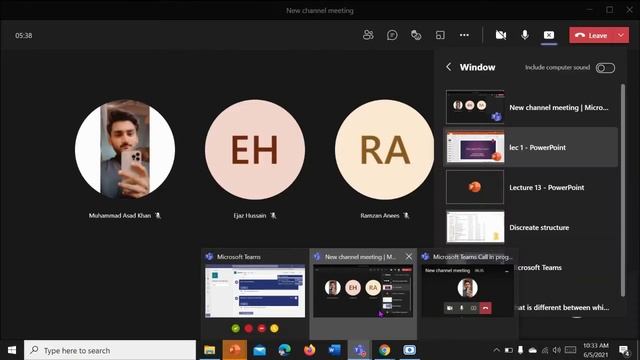Choose Discreate structure window to share
Screen dimensions: 640x360
pos(531,227)
